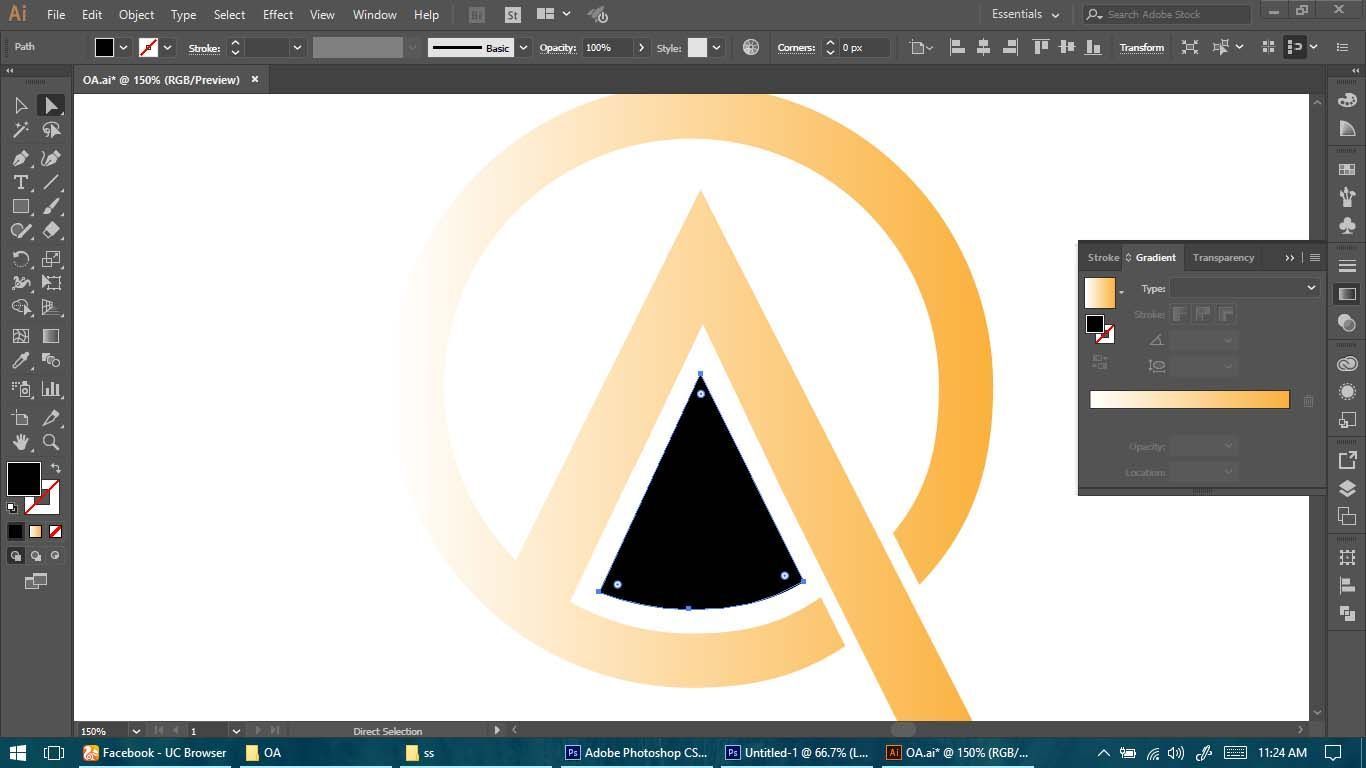Choose the Gradient tool in toolbox
Viewport: 1366px width, 768px height.
point(51,336)
